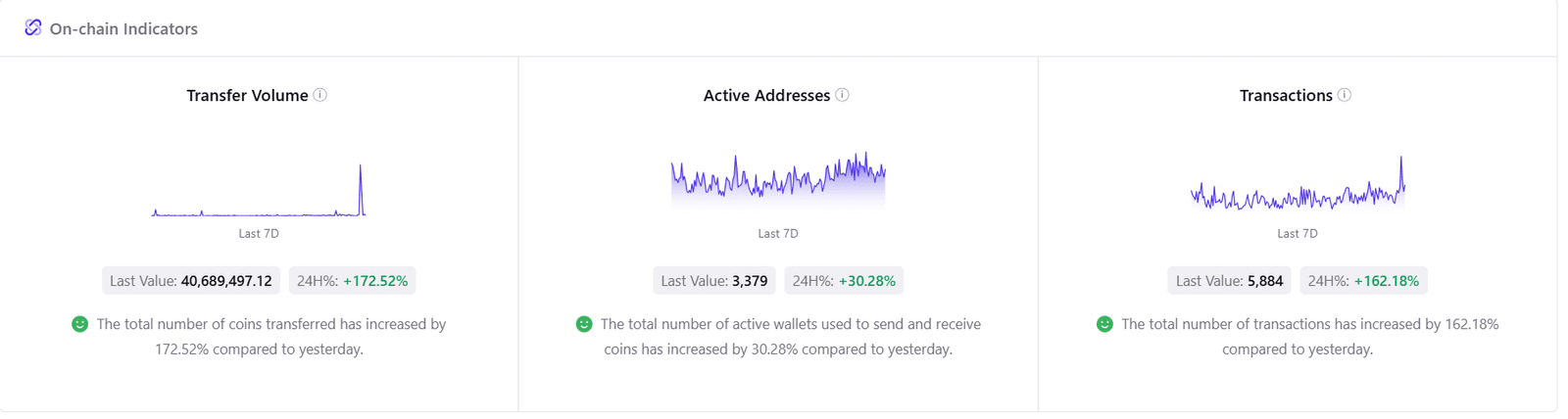
Task: Click the Transfer Volume sparkline chart
Action: click(259, 191)
